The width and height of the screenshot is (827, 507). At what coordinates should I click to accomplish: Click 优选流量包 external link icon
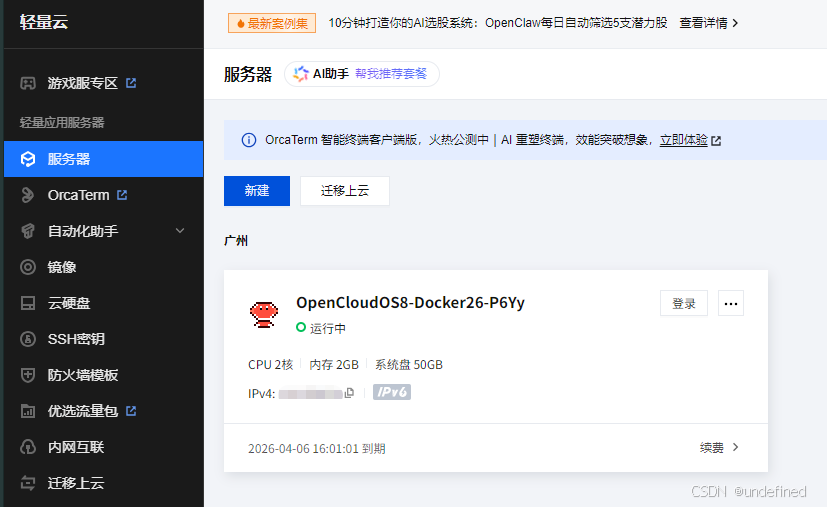[x=131, y=410]
